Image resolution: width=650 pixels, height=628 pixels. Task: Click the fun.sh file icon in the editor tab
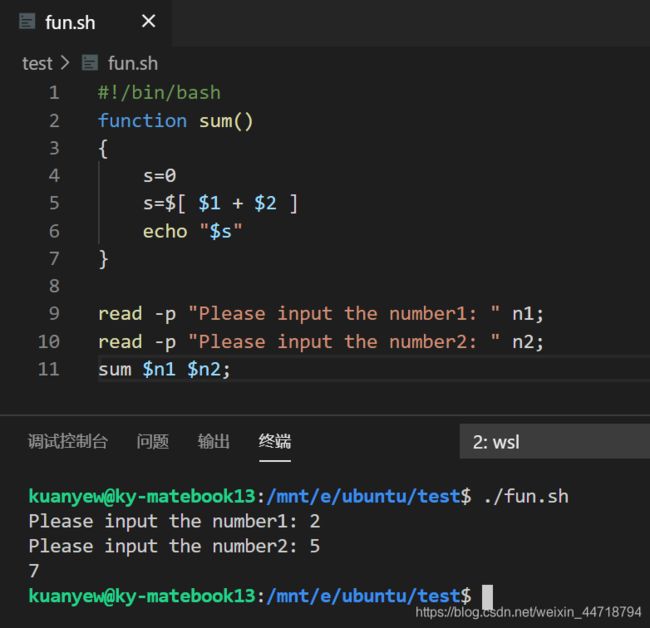(27, 22)
